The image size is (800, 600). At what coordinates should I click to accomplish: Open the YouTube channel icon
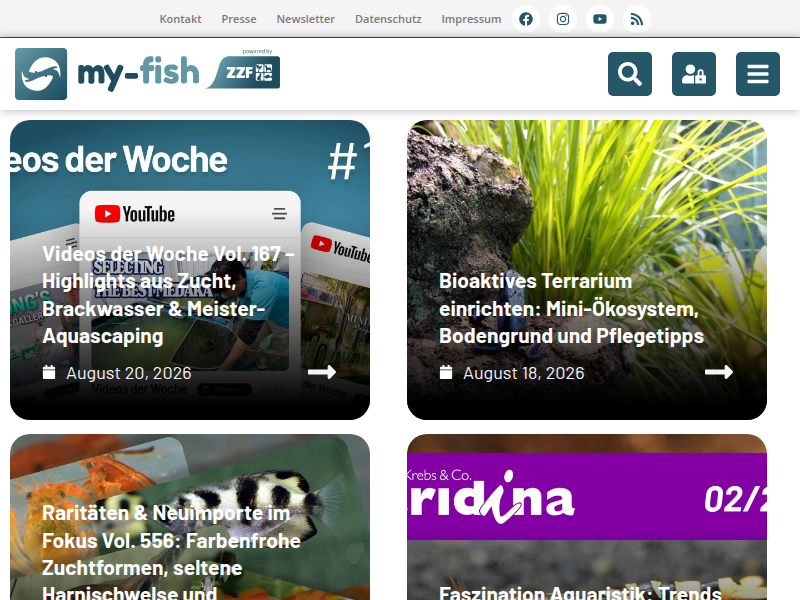click(600, 19)
